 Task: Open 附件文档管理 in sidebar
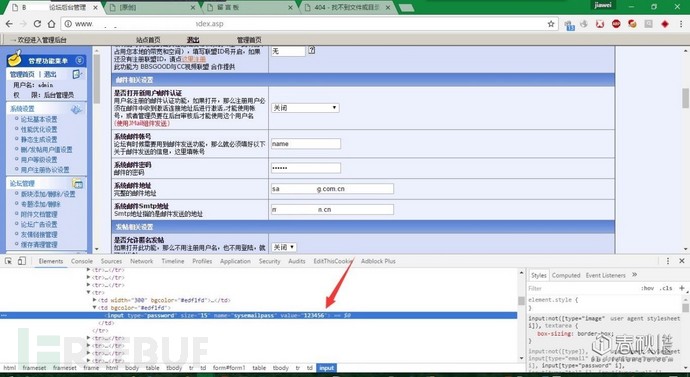tap(39, 214)
